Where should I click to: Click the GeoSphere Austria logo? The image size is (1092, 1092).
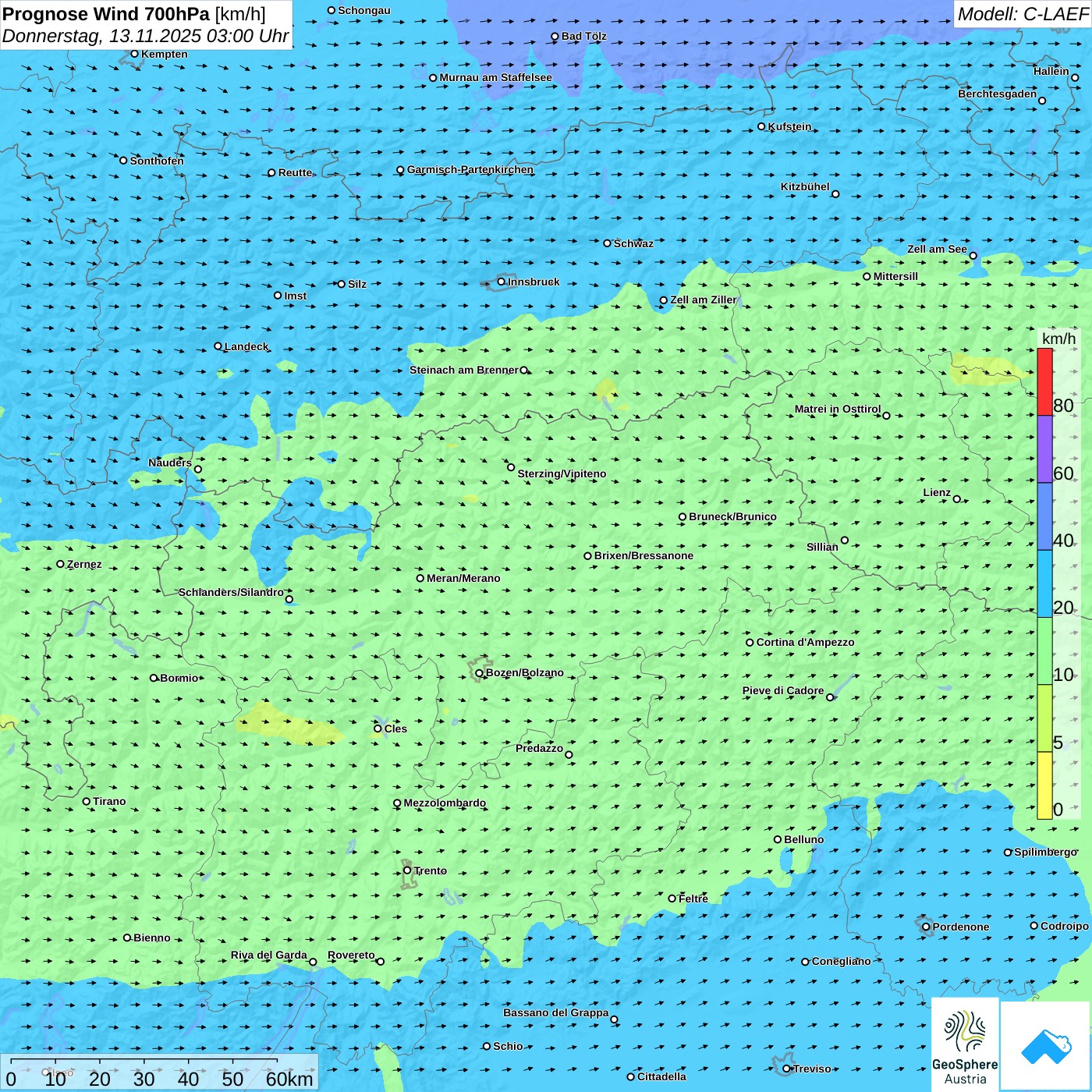point(965,1044)
